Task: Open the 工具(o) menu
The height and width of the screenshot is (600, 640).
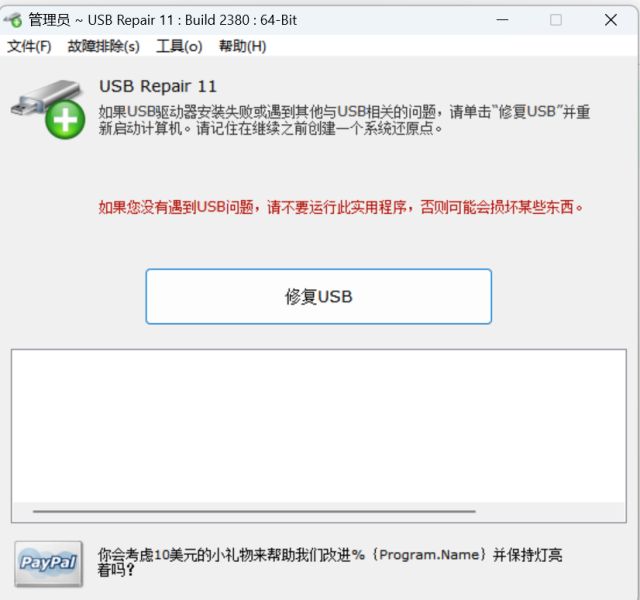Action: pyautogui.click(x=179, y=46)
